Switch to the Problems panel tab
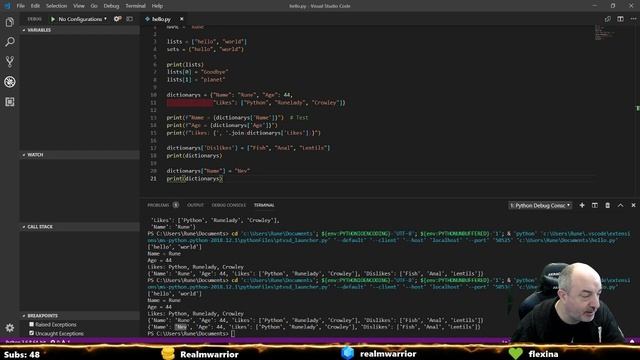The image size is (640, 360). click(158, 205)
